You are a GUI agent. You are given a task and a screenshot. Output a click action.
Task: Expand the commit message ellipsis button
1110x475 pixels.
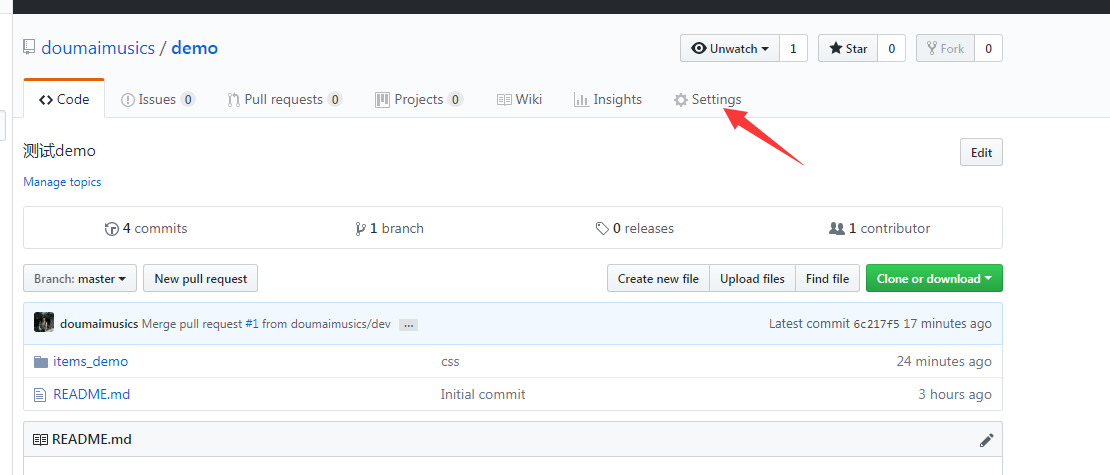click(408, 324)
